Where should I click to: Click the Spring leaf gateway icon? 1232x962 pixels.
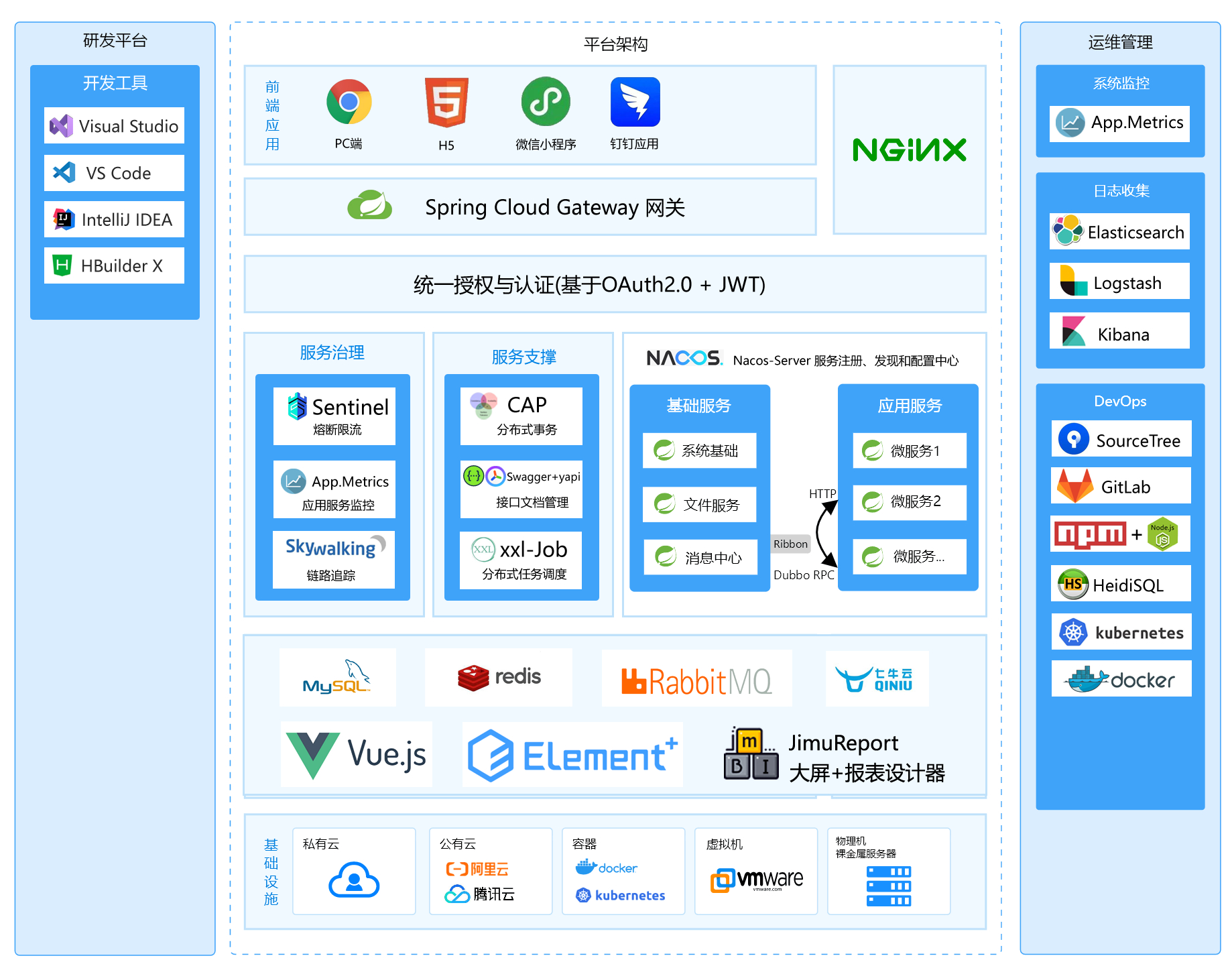[x=369, y=205]
